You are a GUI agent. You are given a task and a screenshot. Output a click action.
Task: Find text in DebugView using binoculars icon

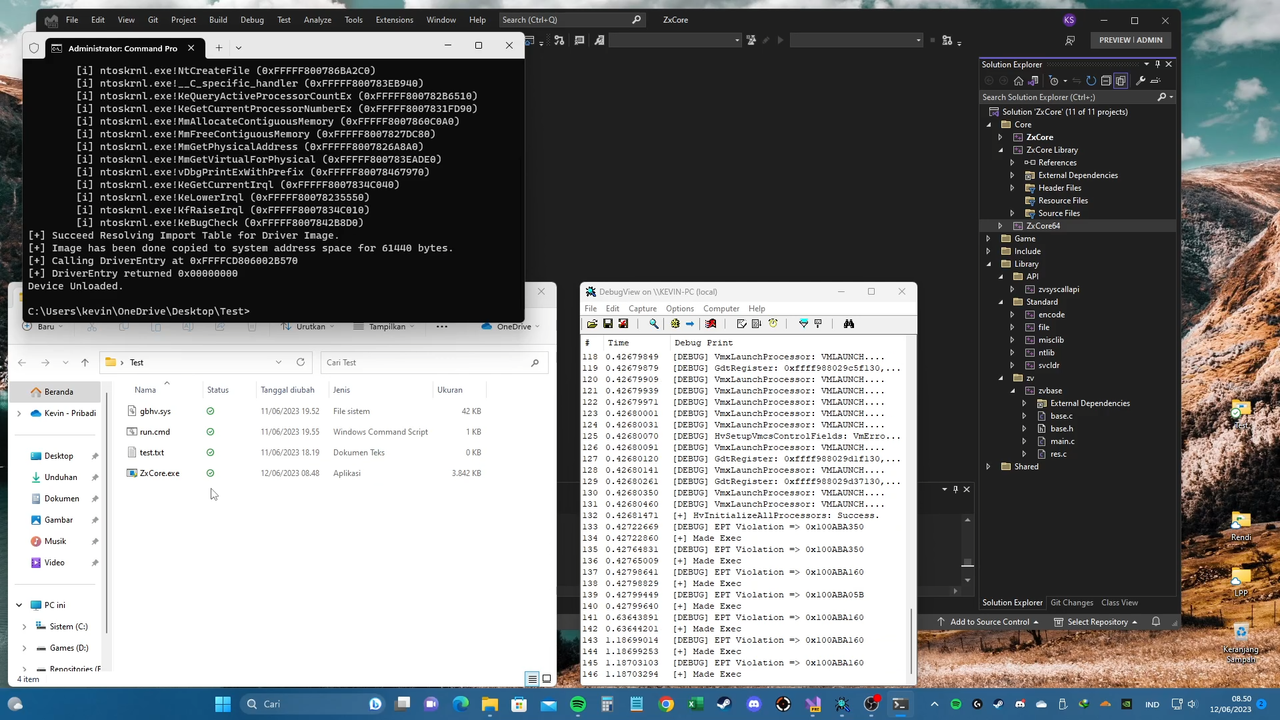click(x=849, y=323)
